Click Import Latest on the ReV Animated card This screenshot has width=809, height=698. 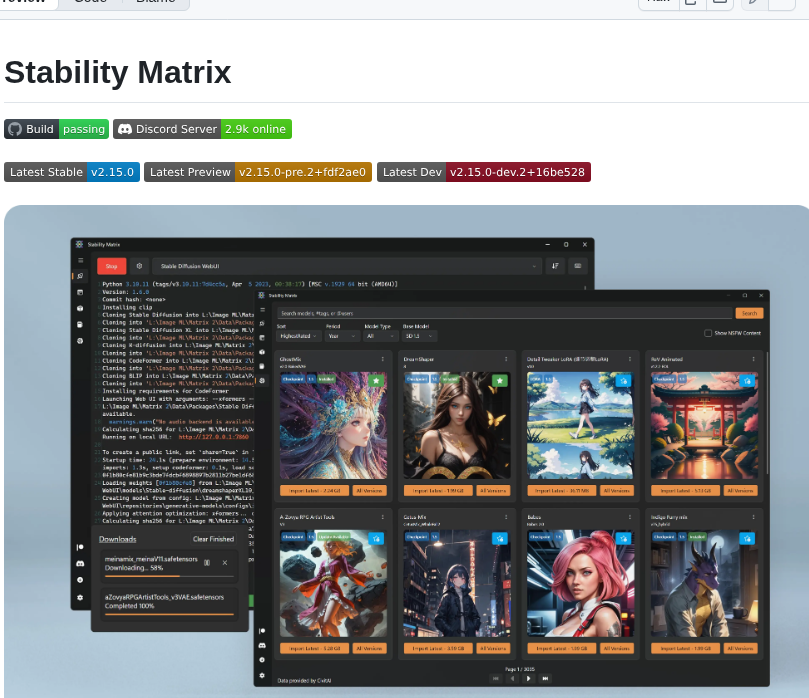point(686,491)
